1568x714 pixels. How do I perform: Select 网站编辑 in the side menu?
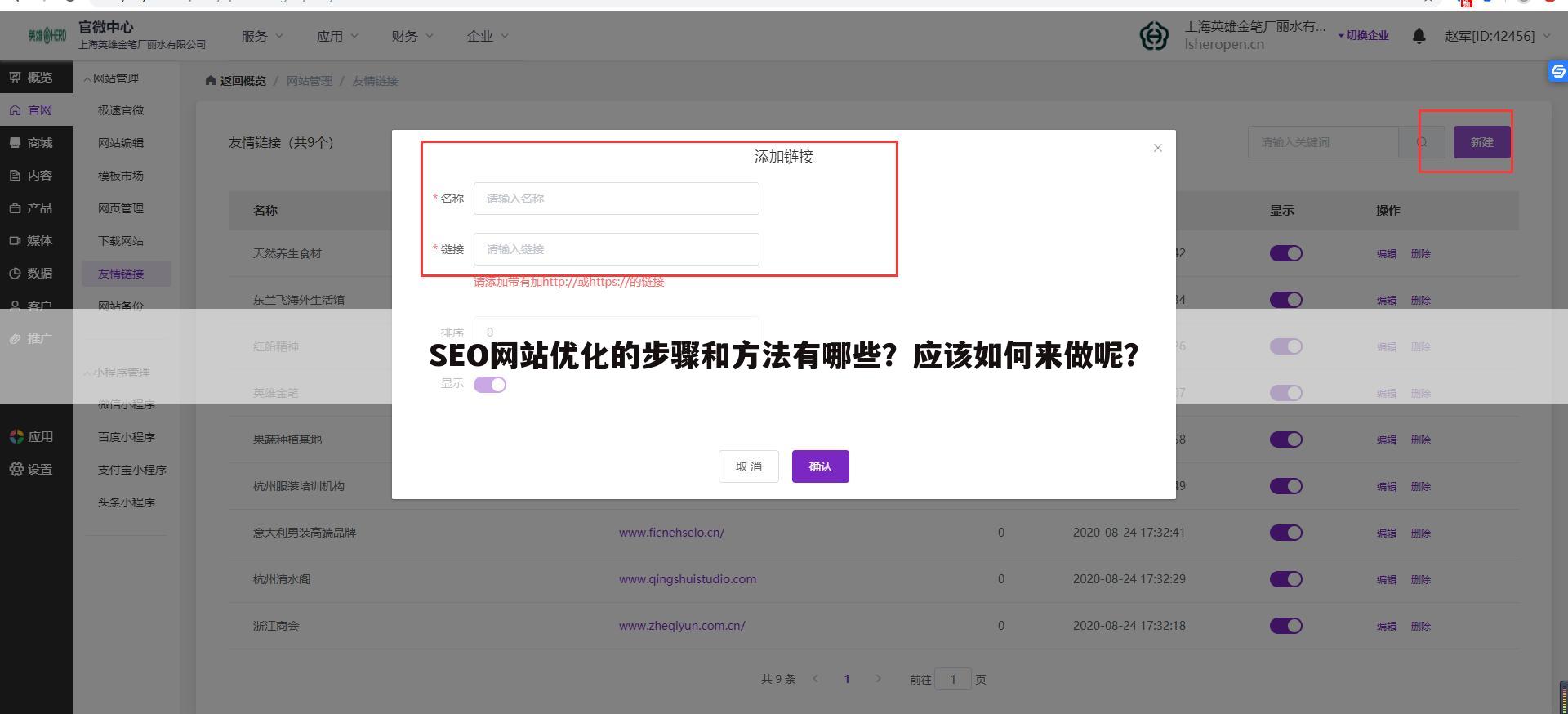(121, 143)
